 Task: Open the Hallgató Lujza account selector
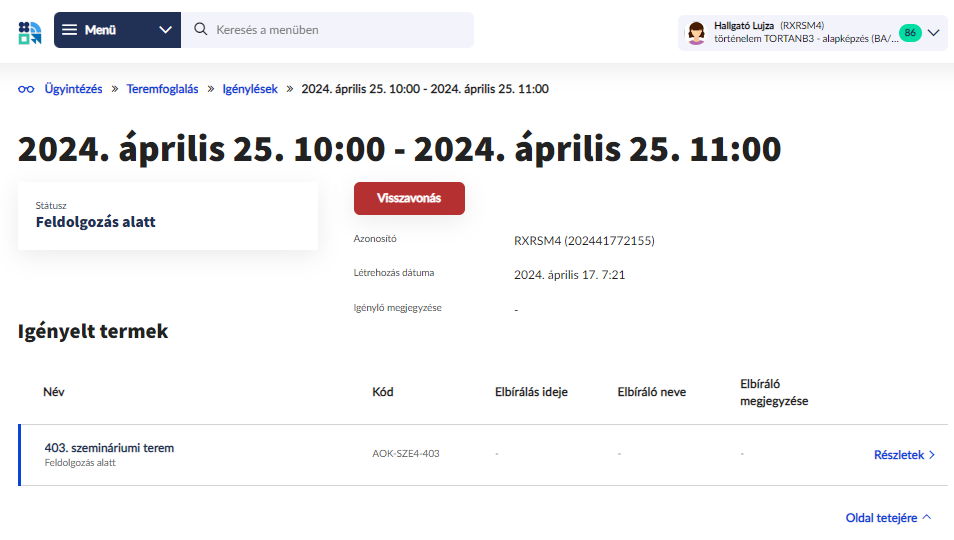(790, 32)
